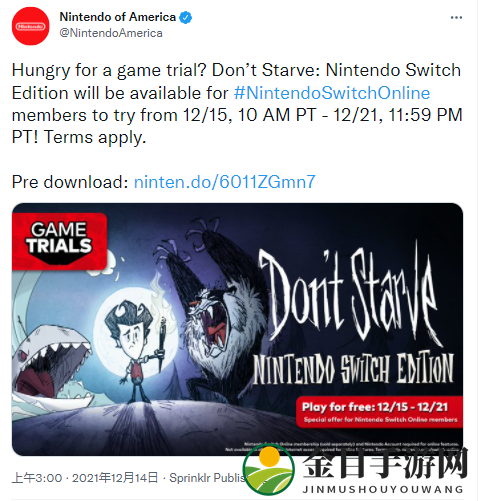
Task: Open the three-dot more options menu
Action: click(x=456, y=17)
